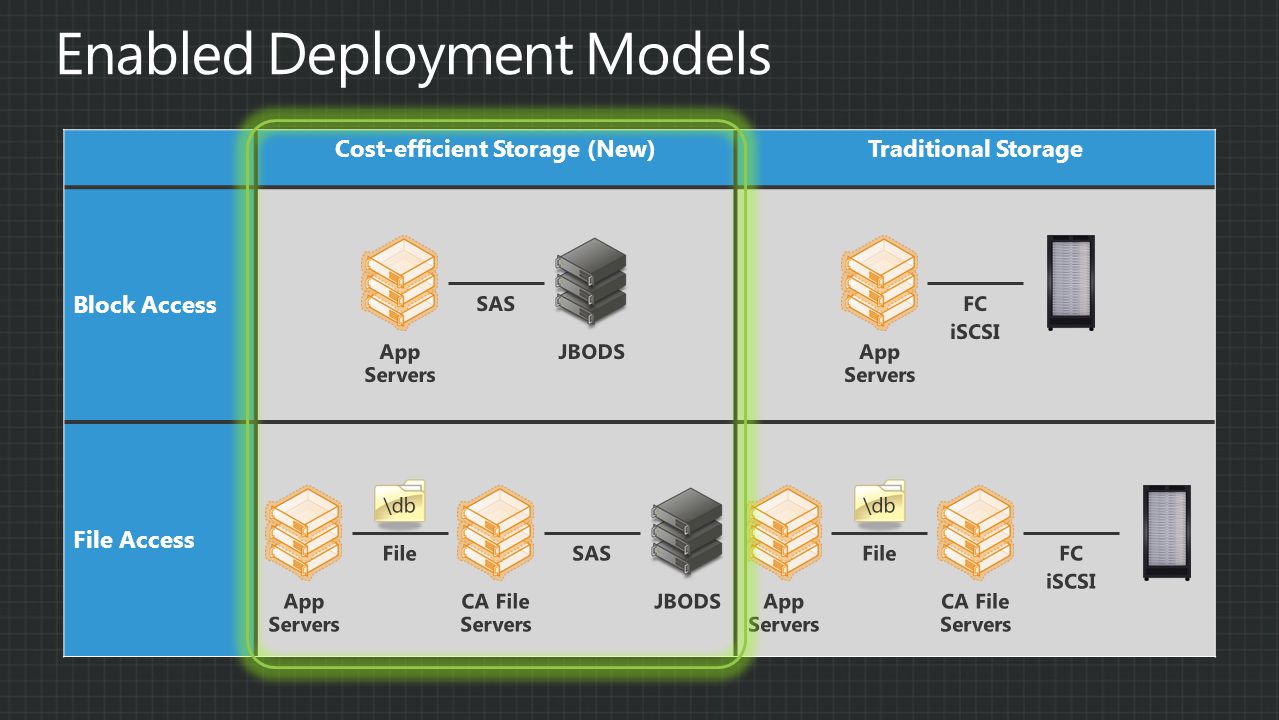
Task: Click the App Servers icon in Traditional Block Access cell
Action: (x=879, y=283)
